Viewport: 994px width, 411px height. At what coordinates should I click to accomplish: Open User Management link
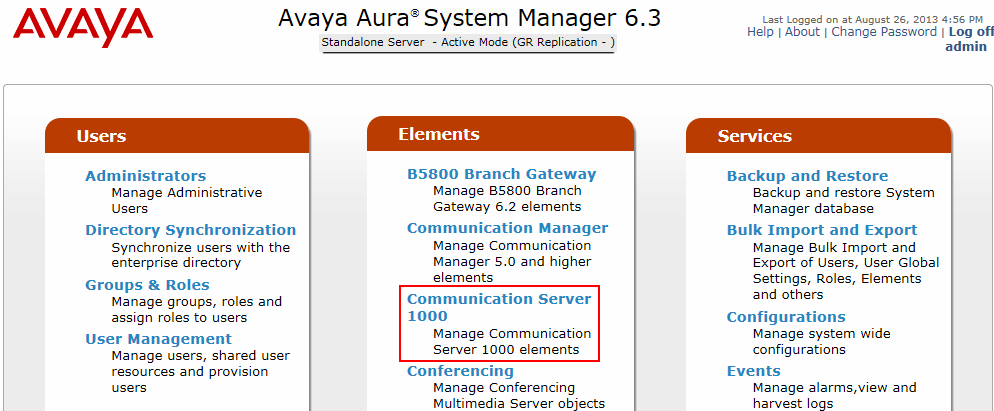158,339
